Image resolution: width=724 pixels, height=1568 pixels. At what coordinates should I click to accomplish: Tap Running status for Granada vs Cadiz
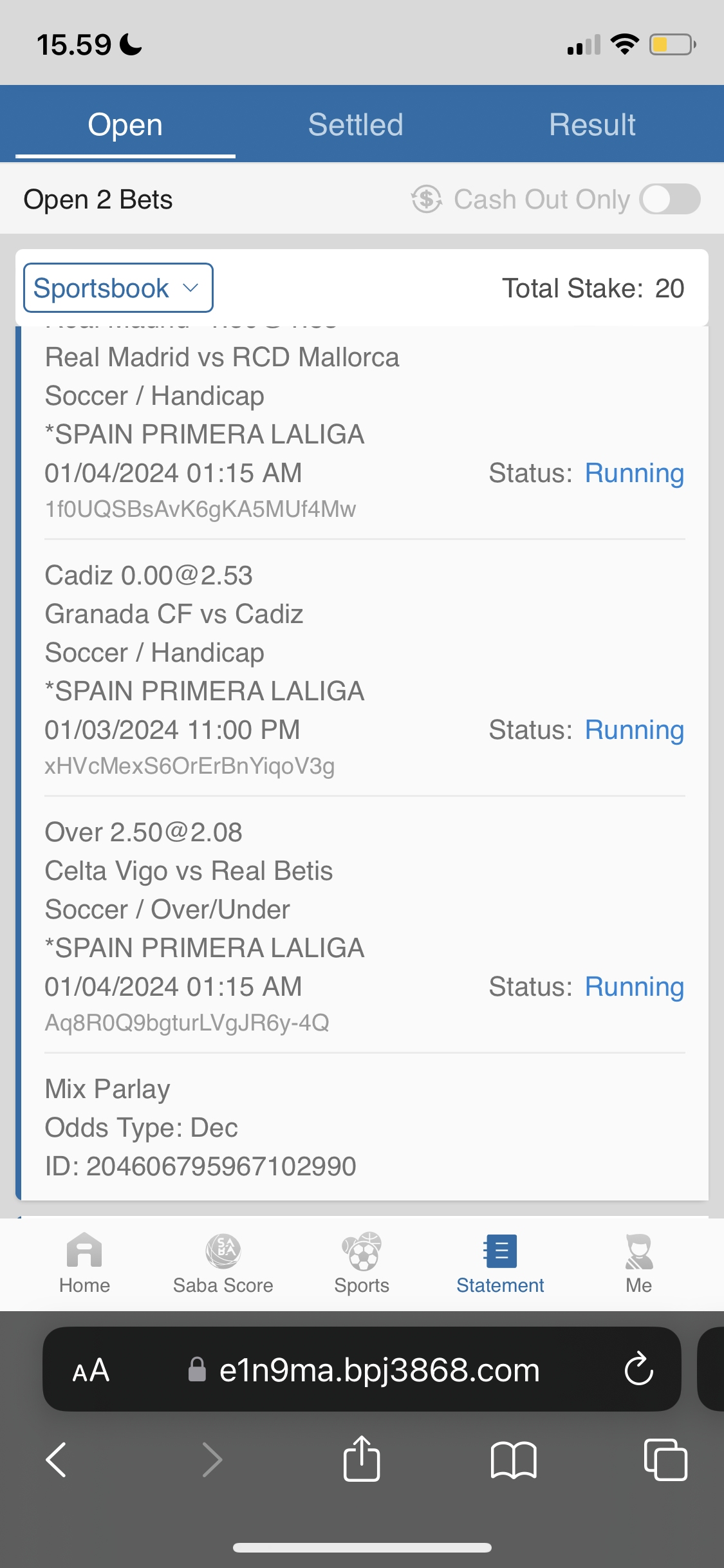click(634, 730)
